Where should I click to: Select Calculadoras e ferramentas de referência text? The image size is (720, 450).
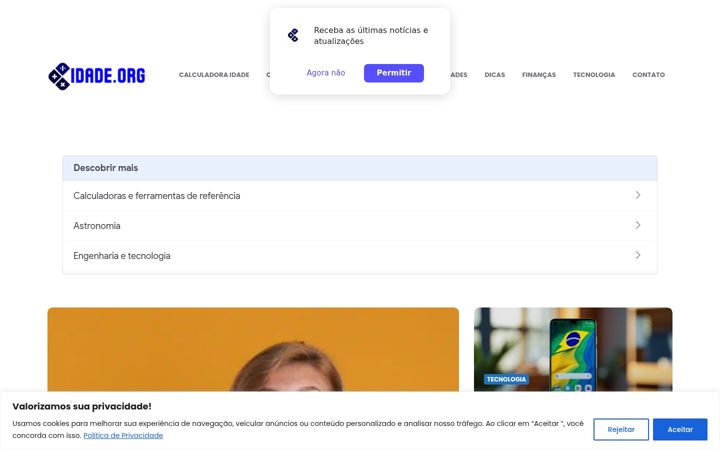(157, 196)
